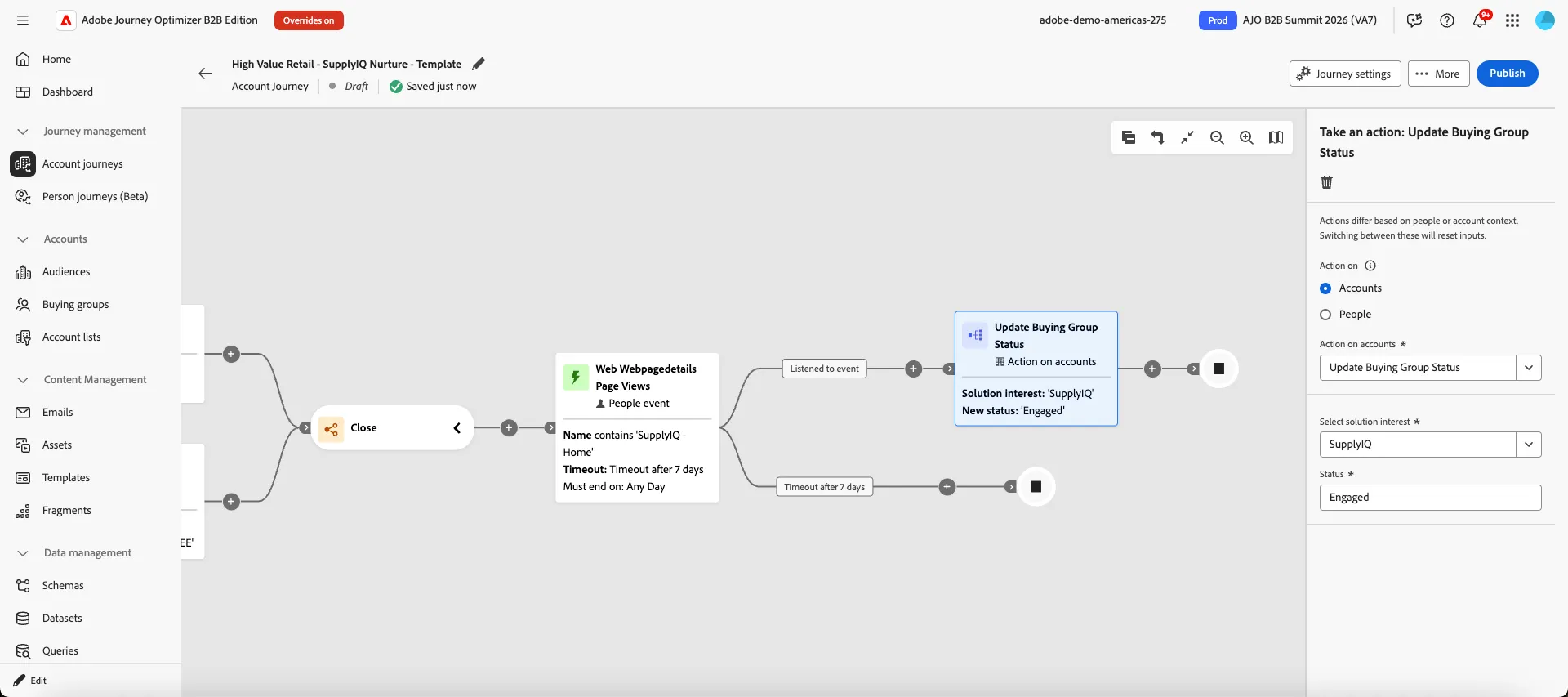Click the Publish button
The width and height of the screenshot is (1568, 697).
[x=1507, y=74]
